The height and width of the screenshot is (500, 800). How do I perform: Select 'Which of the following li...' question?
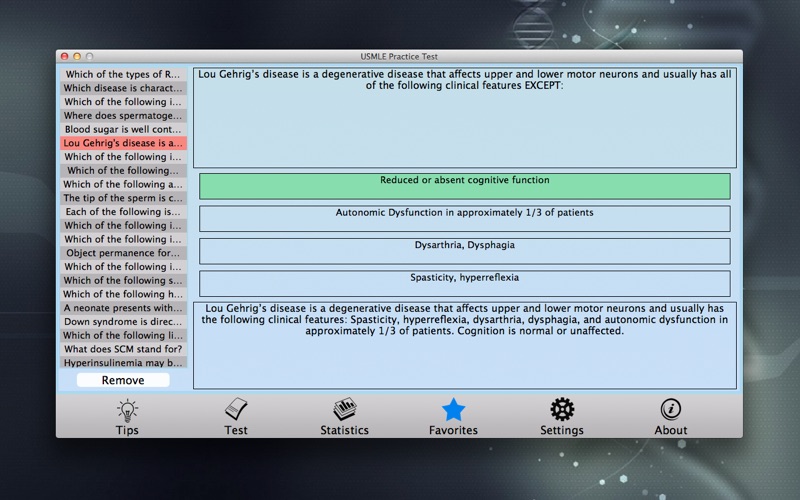pyautogui.click(x=123, y=336)
